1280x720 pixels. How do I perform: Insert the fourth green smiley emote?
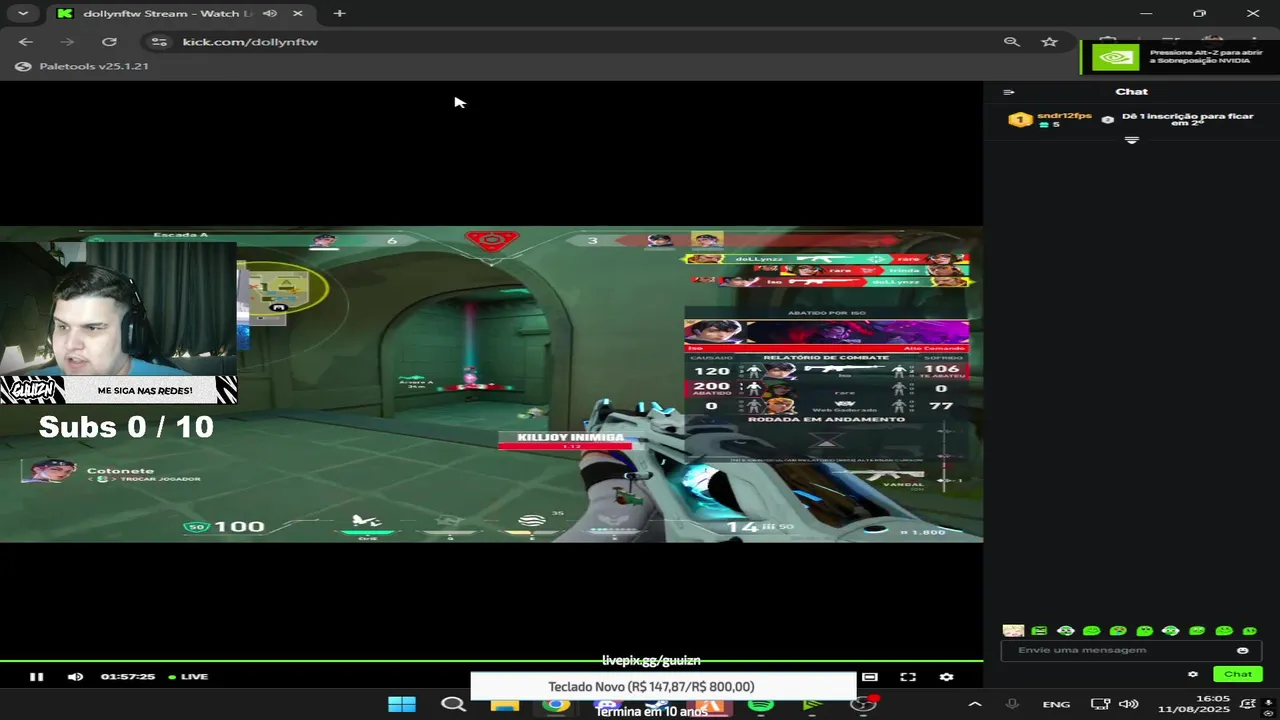[x=1092, y=631]
